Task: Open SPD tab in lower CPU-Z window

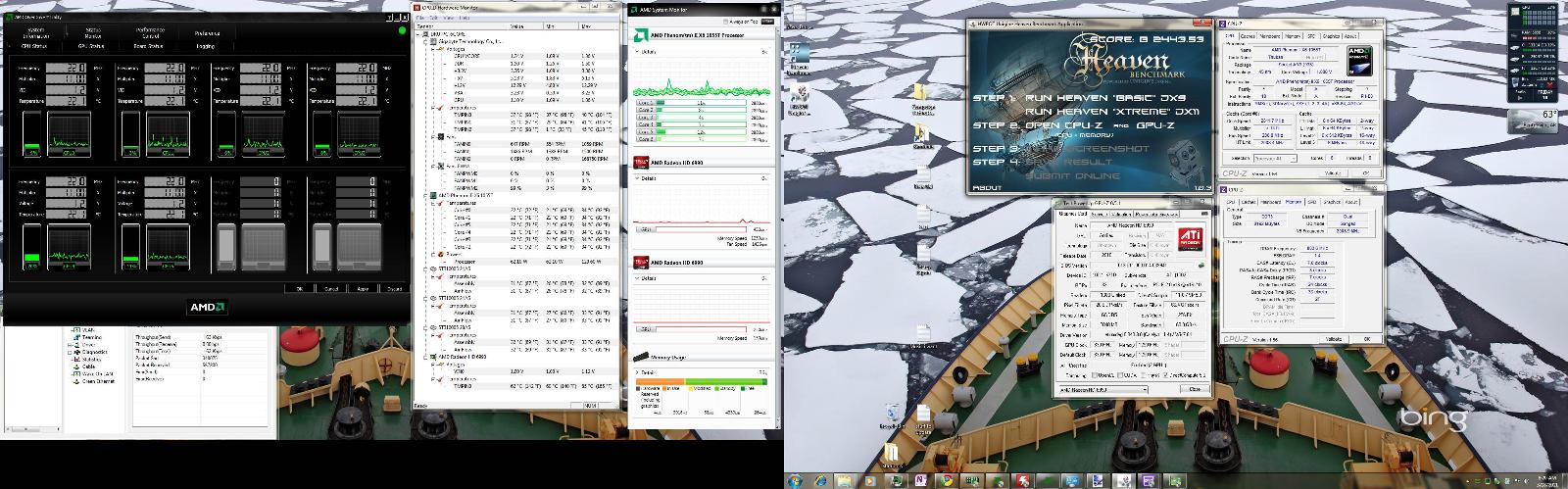Action: click(1311, 202)
